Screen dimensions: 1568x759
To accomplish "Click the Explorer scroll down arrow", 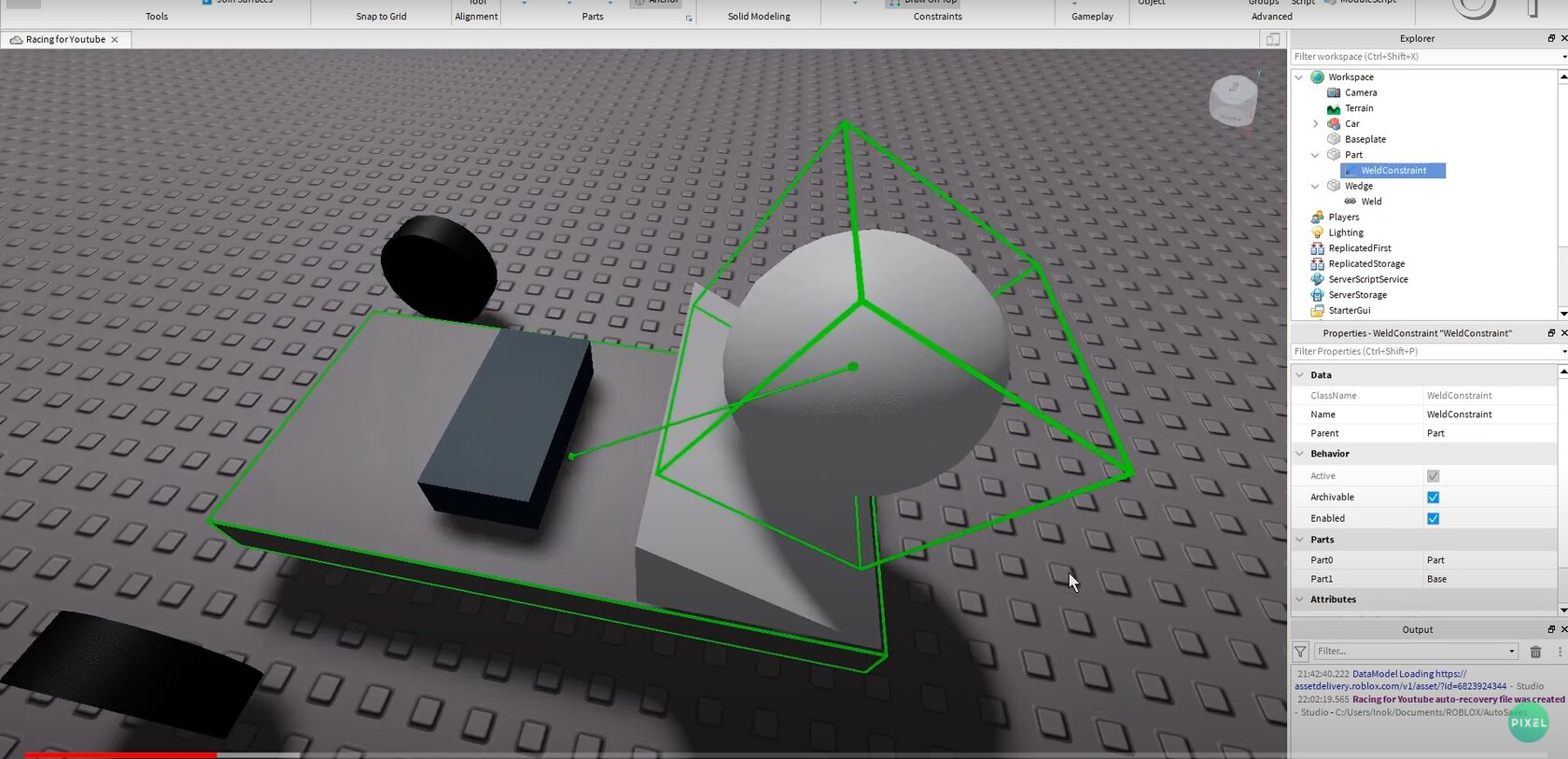I will [1563, 314].
